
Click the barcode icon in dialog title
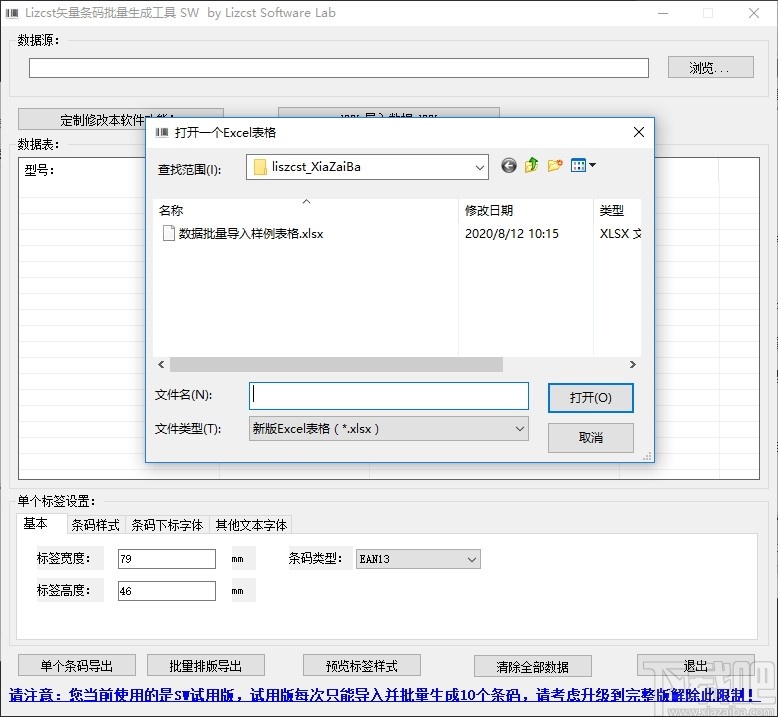[162, 132]
